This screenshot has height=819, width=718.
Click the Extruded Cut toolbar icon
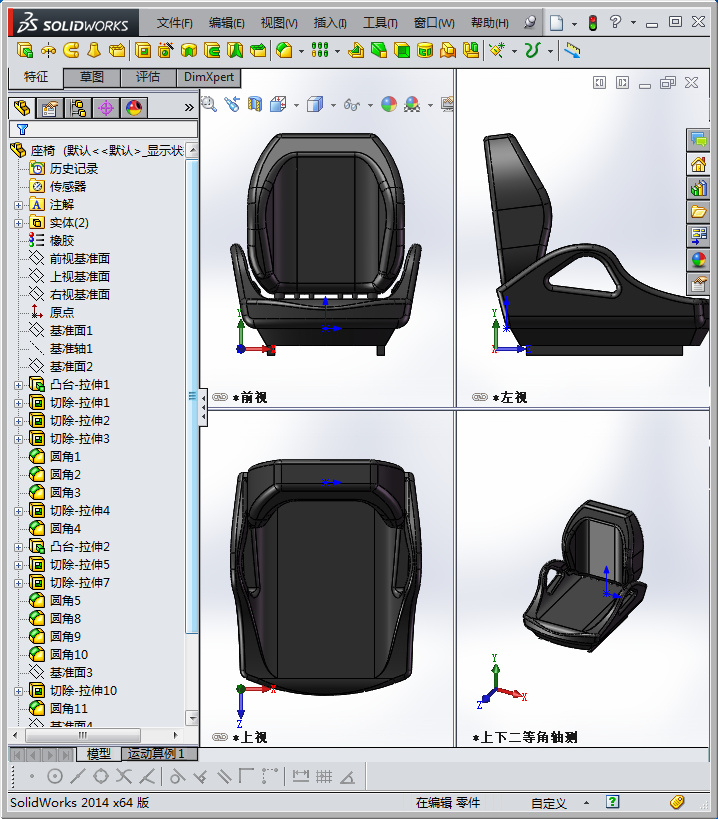click(143, 51)
